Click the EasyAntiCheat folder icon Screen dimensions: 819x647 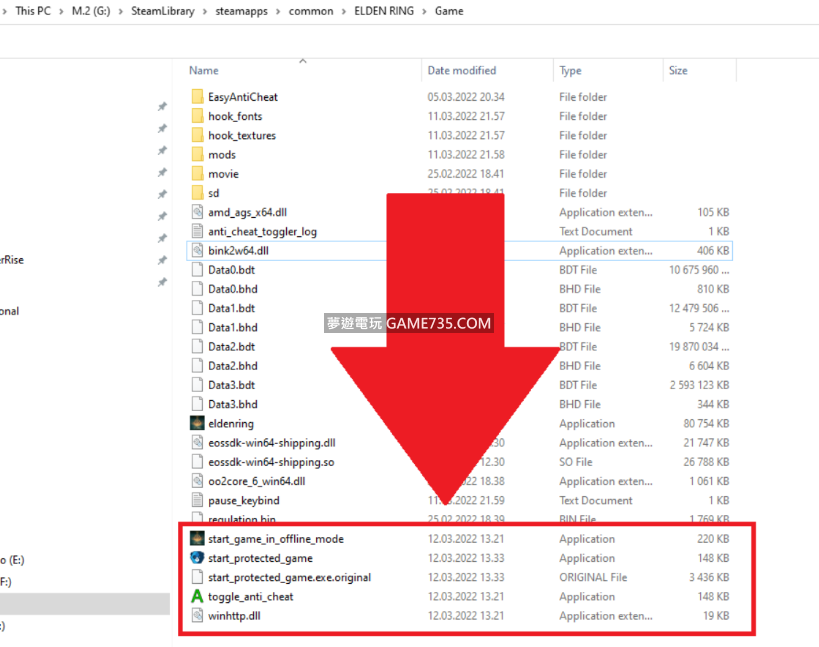click(x=197, y=97)
